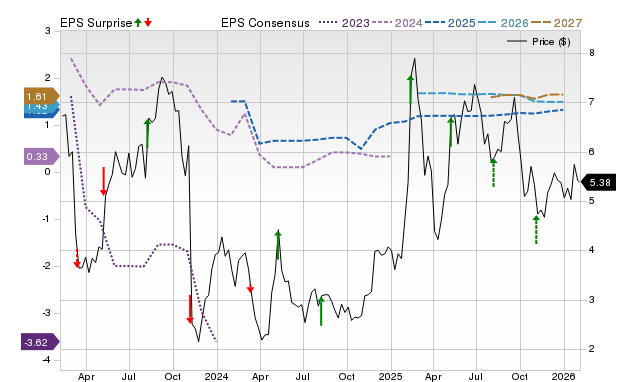Click the 2026 label on the time axis
This screenshot has width=640, height=382.
[x=564, y=376]
